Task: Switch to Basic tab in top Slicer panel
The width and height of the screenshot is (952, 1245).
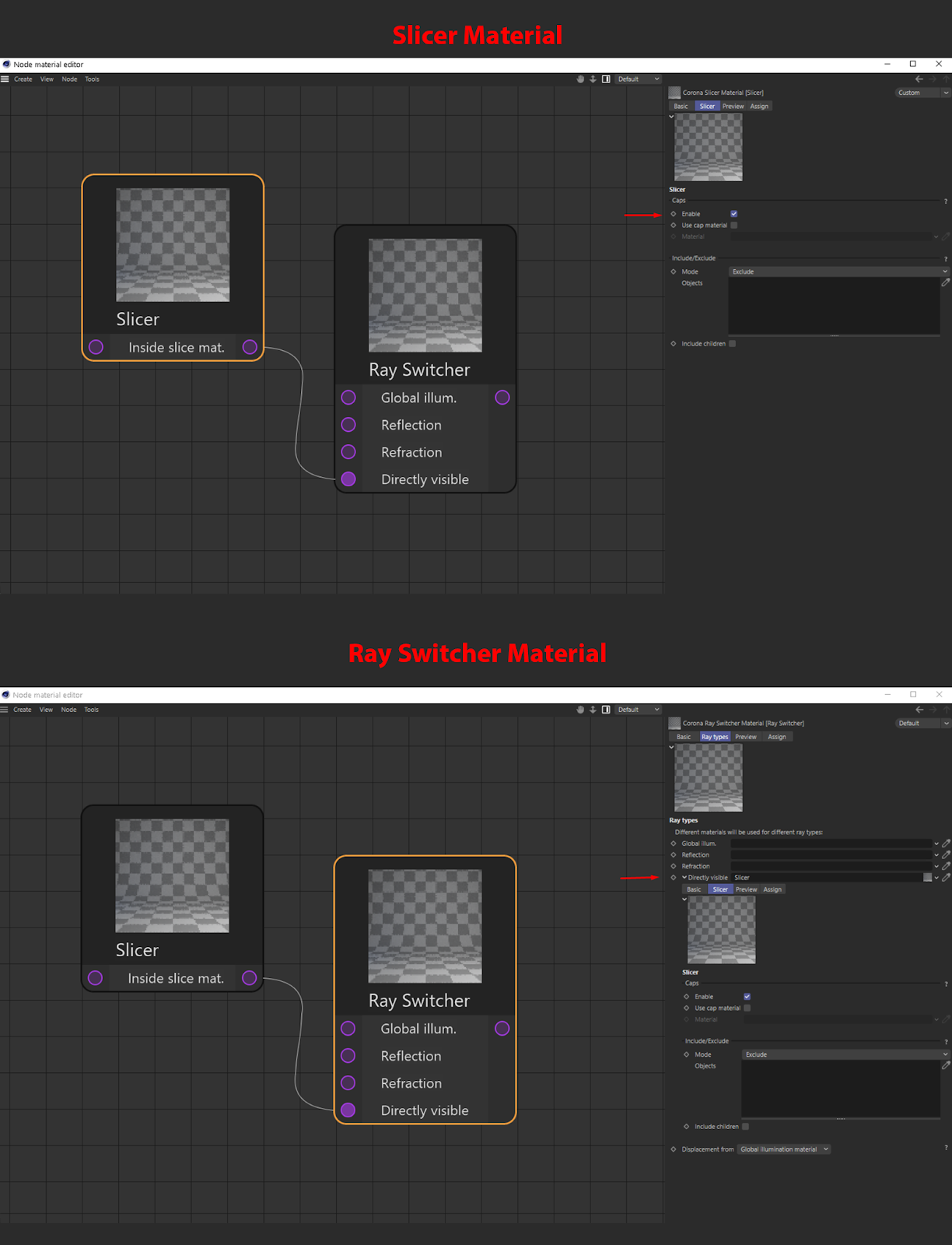Action: tap(681, 107)
